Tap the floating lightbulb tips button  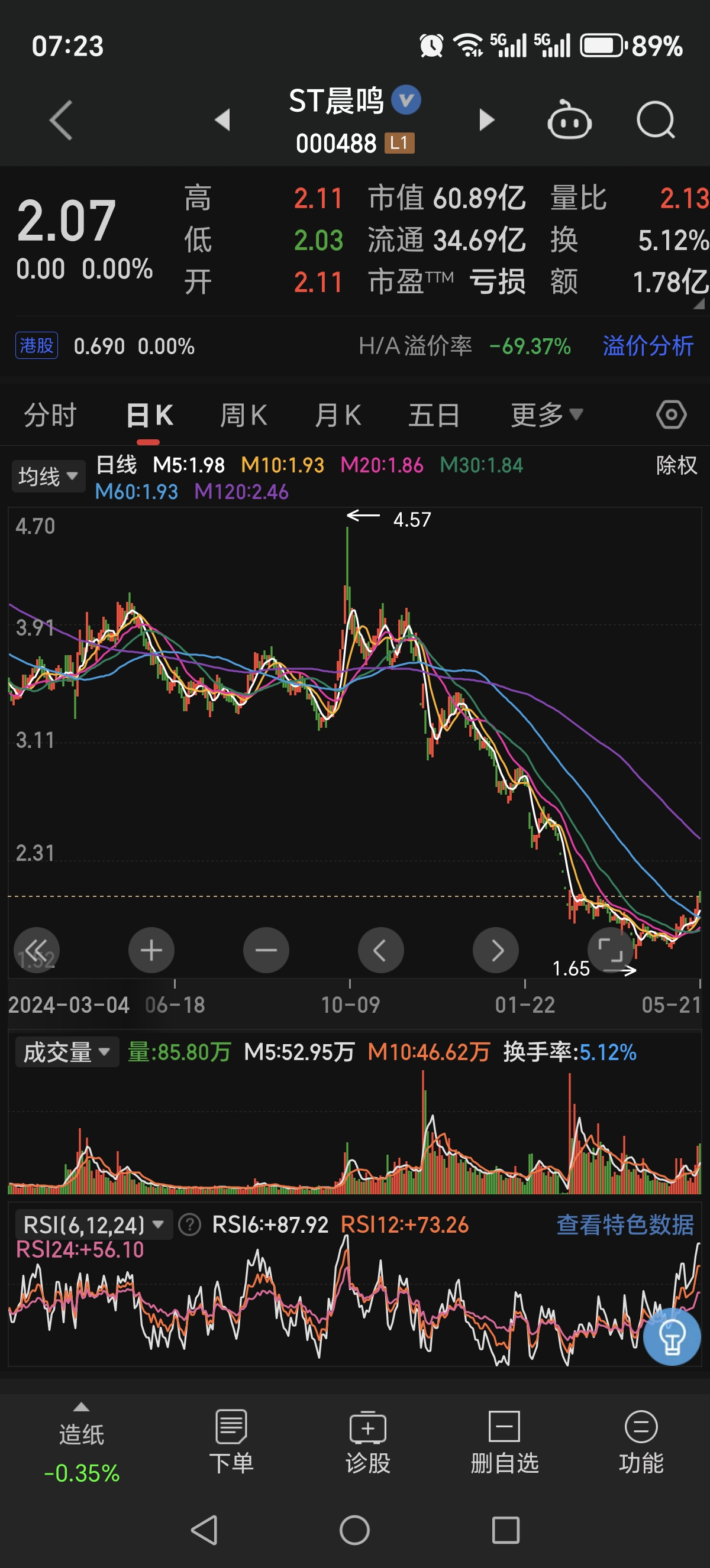coord(672,1336)
